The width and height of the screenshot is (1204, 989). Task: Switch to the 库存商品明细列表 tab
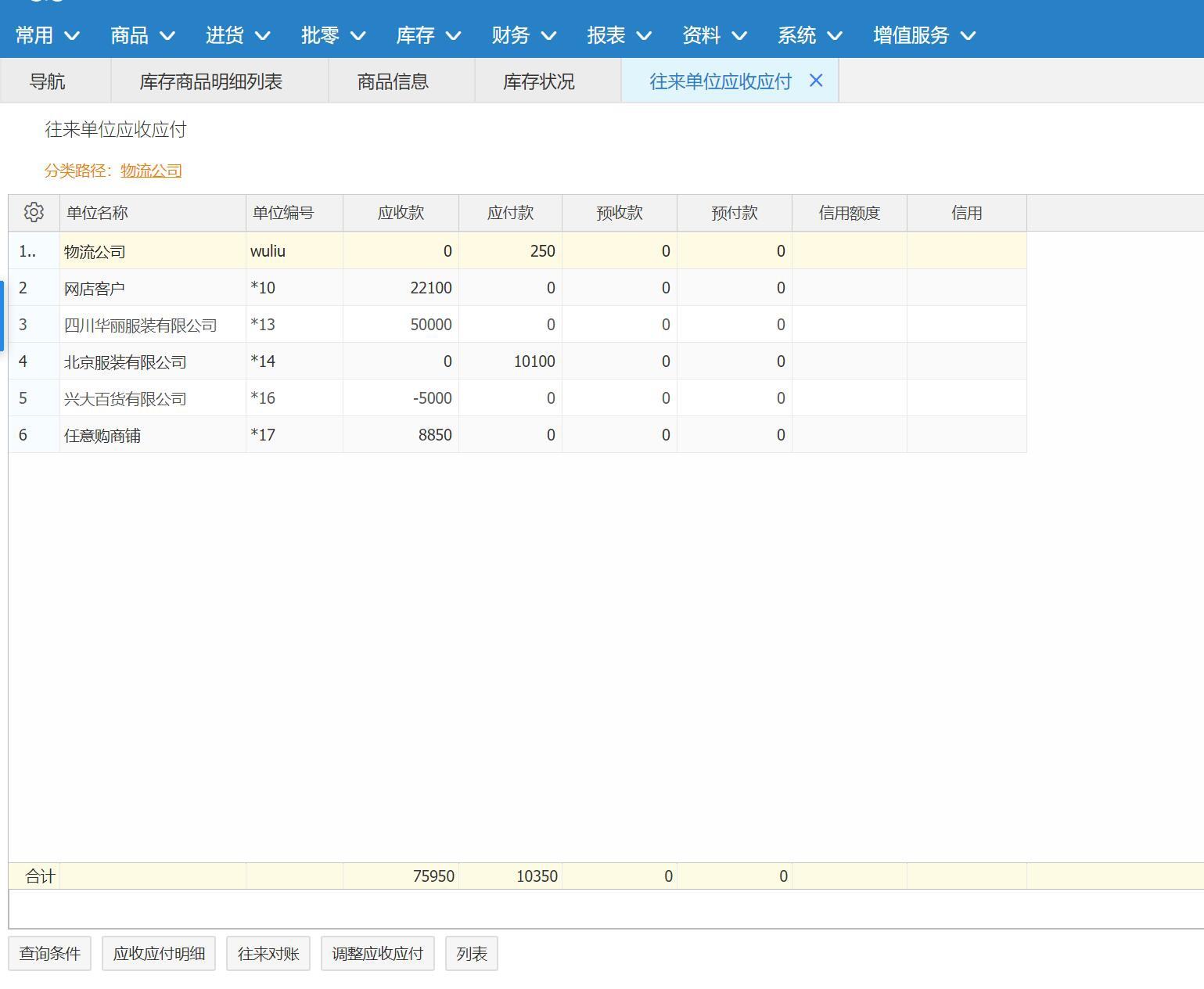[210, 81]
